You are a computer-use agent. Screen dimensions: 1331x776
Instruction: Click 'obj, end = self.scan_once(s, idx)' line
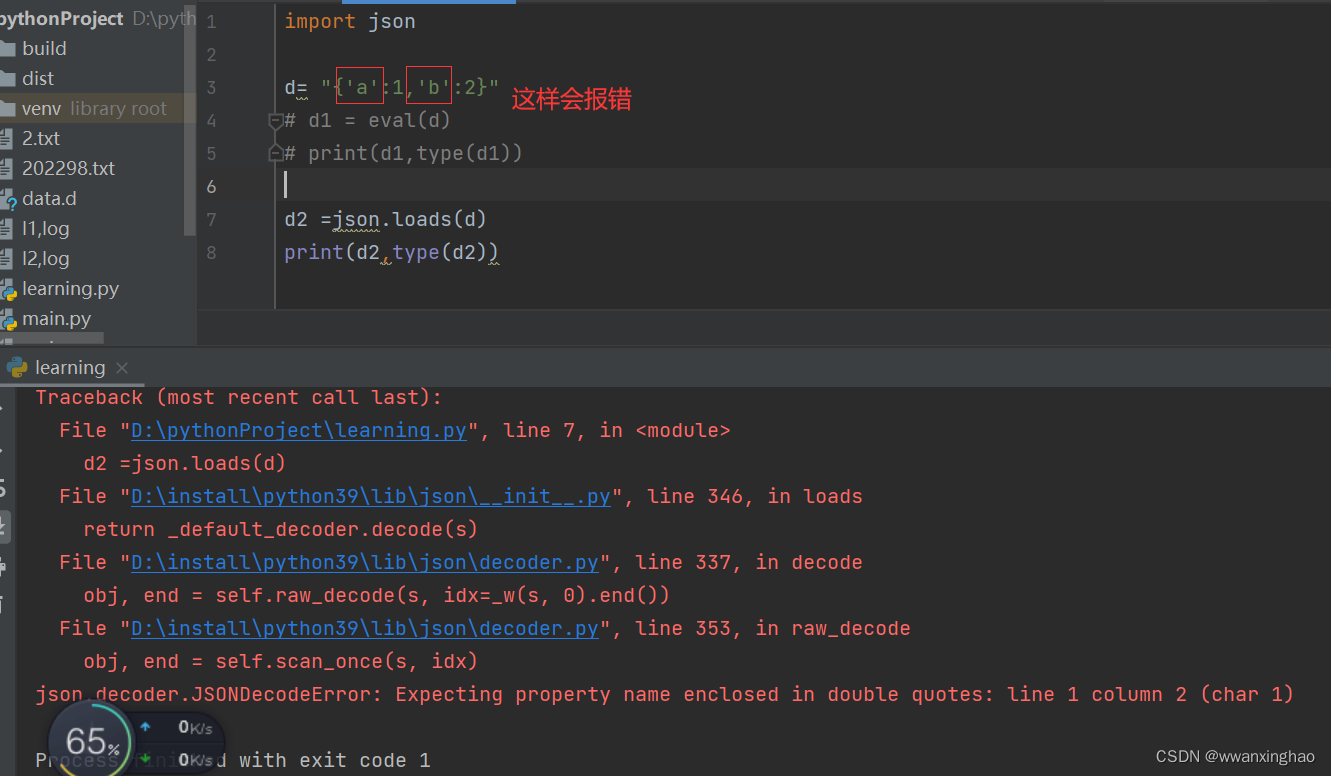tap(281, 661)
